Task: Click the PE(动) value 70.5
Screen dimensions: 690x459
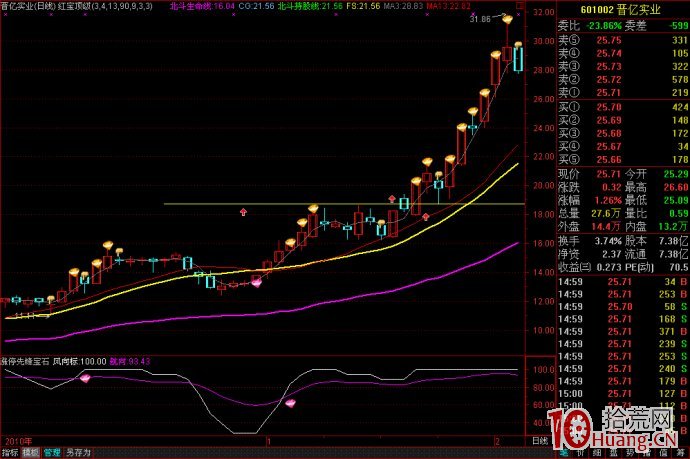Action: (679, 267)
